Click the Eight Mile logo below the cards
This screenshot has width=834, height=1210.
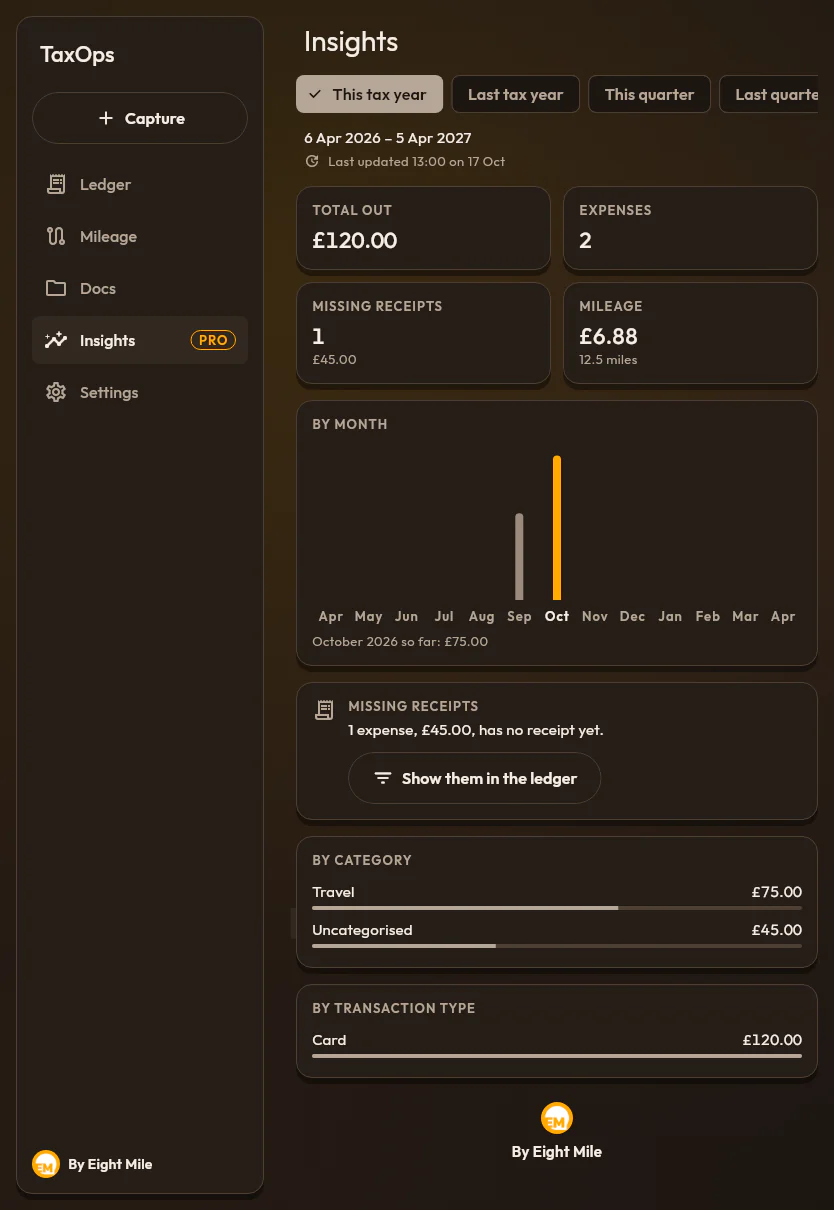pos(557,1118)
